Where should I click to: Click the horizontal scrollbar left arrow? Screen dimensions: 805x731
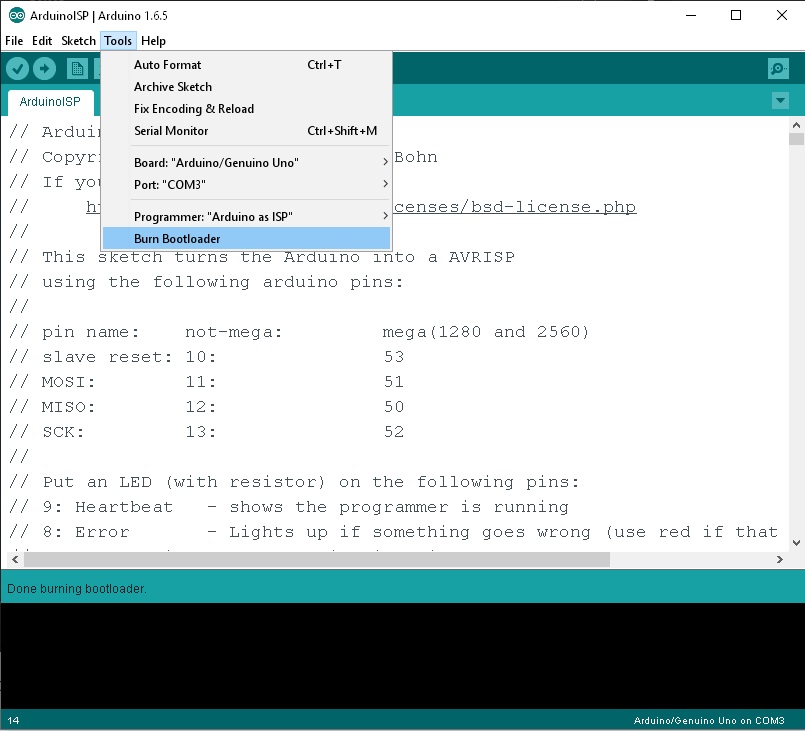[x=15, y=559]
